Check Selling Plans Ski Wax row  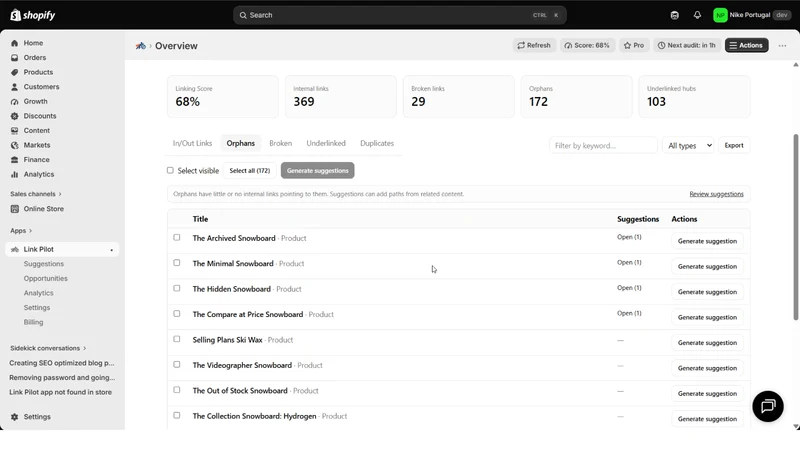point(177,339)
